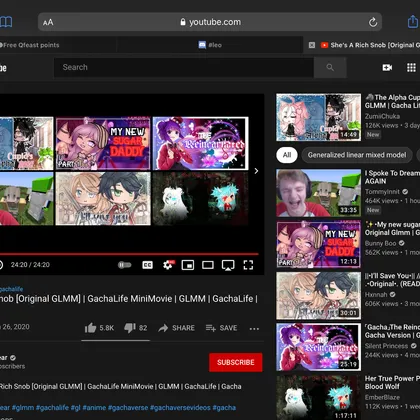Click the #anime hashtag link

[94, 407]
